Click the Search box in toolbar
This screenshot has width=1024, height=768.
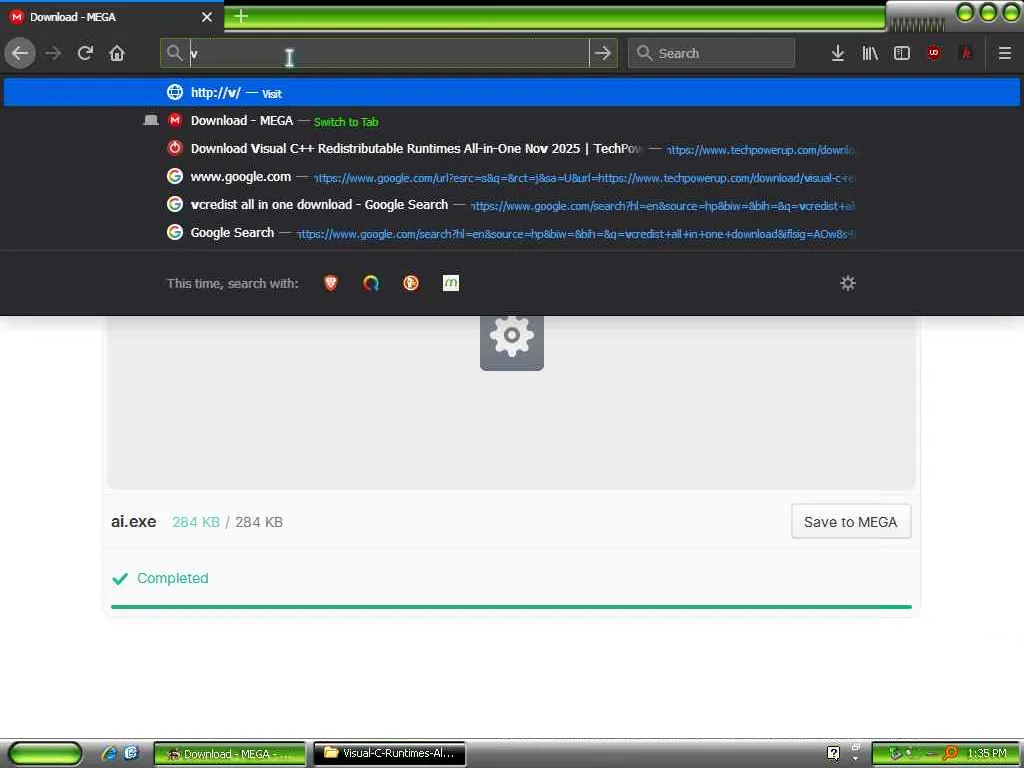[711, 53]
